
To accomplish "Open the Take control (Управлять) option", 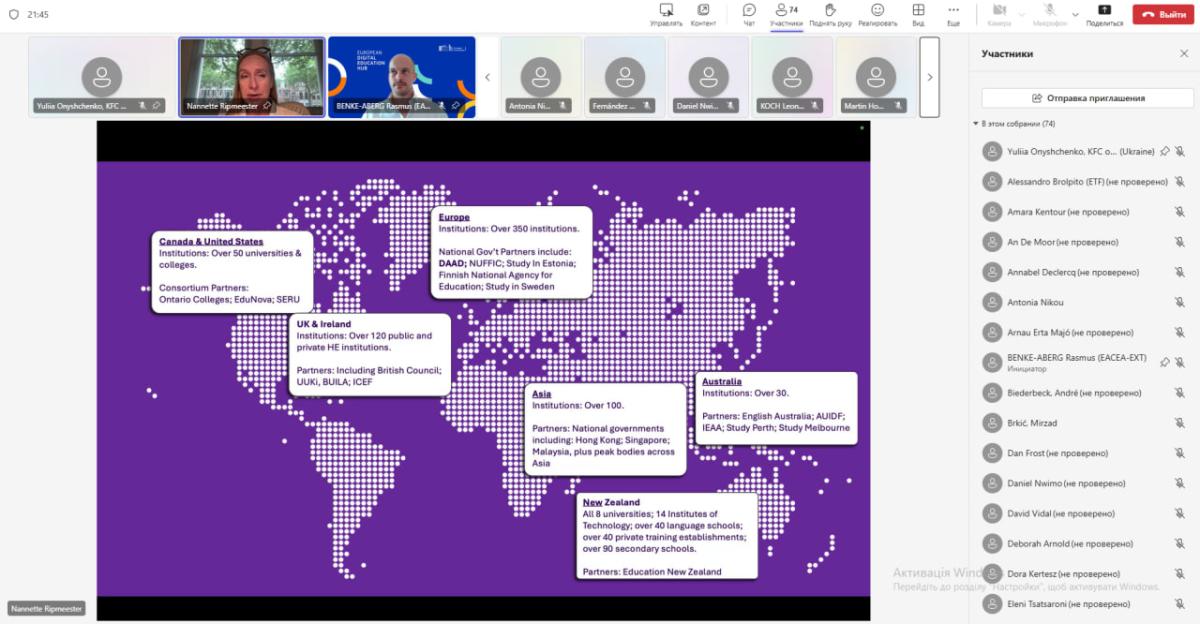I will pyautogui.click(x=666, y=14).
